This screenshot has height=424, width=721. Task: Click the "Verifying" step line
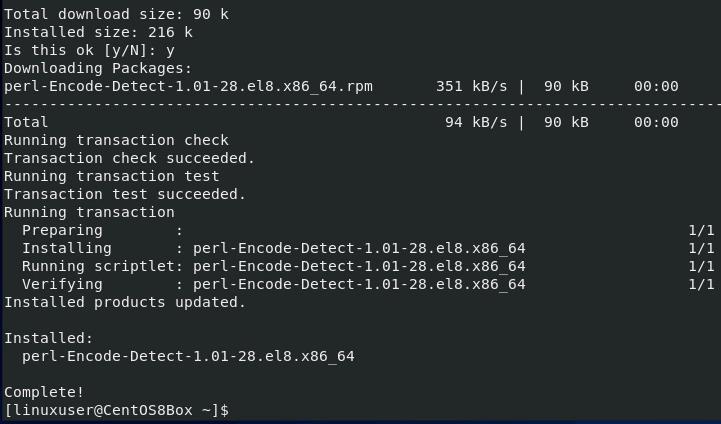273,284
